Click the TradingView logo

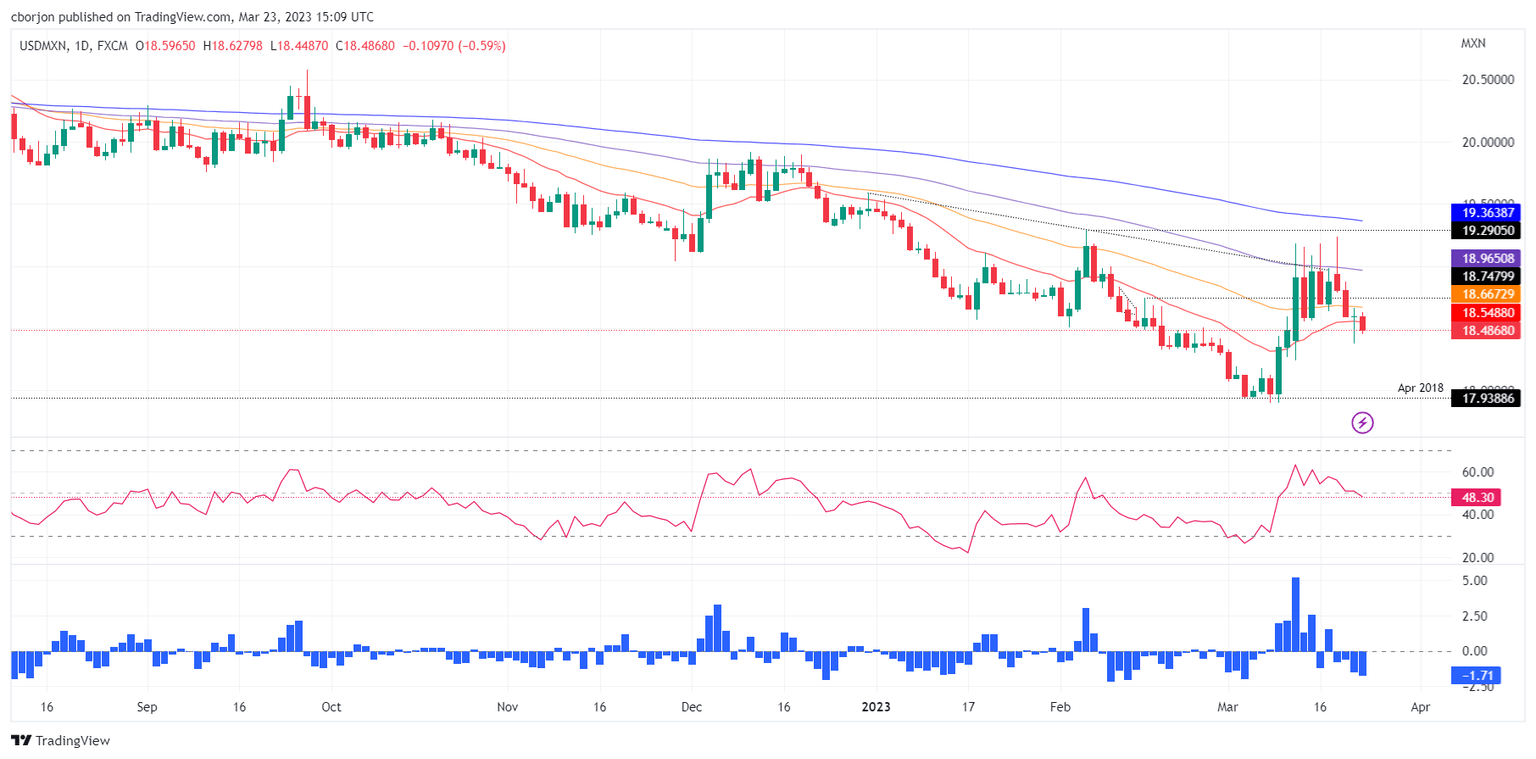pyautogui.click(x=58, y=741)
